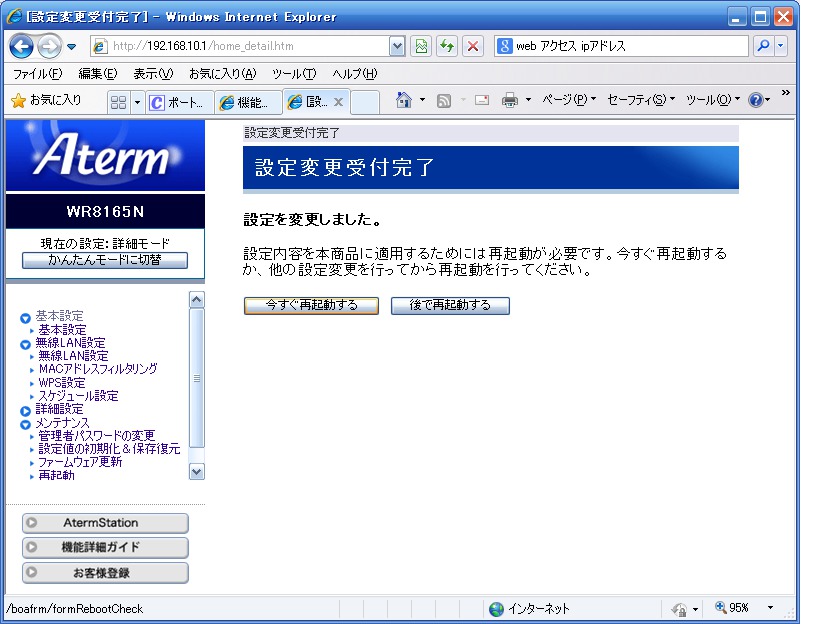Click the browser Back arrow button
Screen dimensions: 822x624
21,46
